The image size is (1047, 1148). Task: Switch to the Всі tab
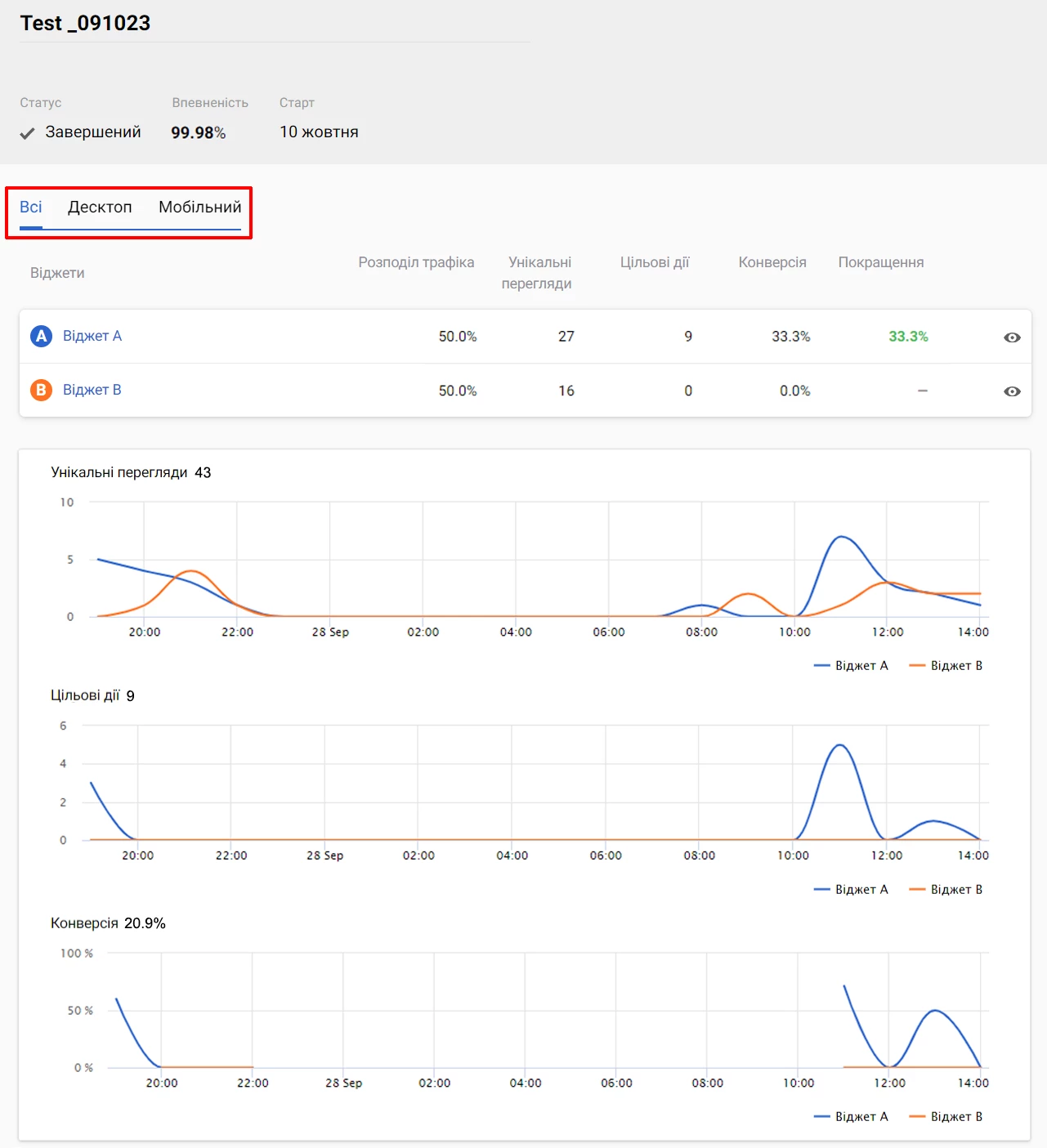tap(31, 208)
